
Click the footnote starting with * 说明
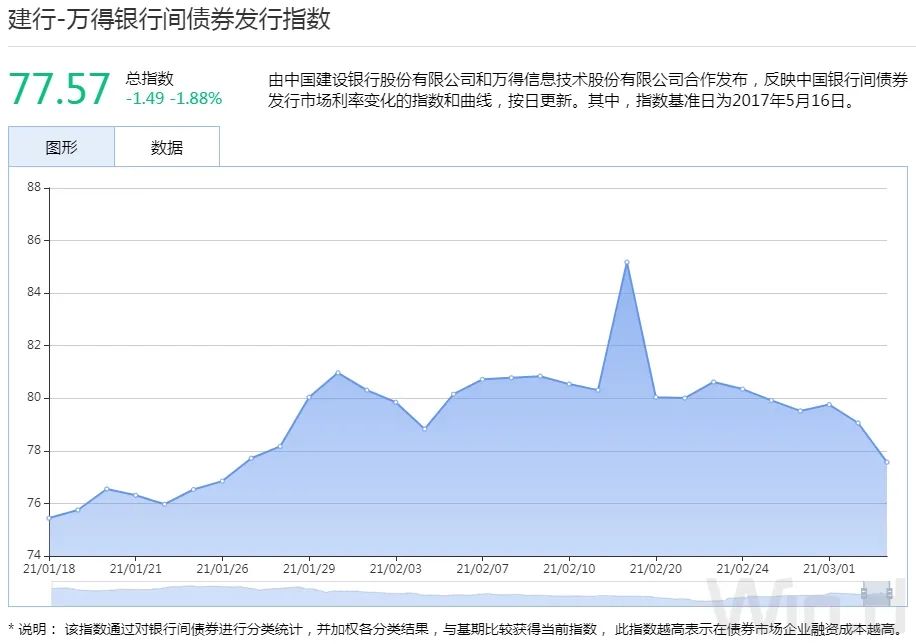pos(457,629)
